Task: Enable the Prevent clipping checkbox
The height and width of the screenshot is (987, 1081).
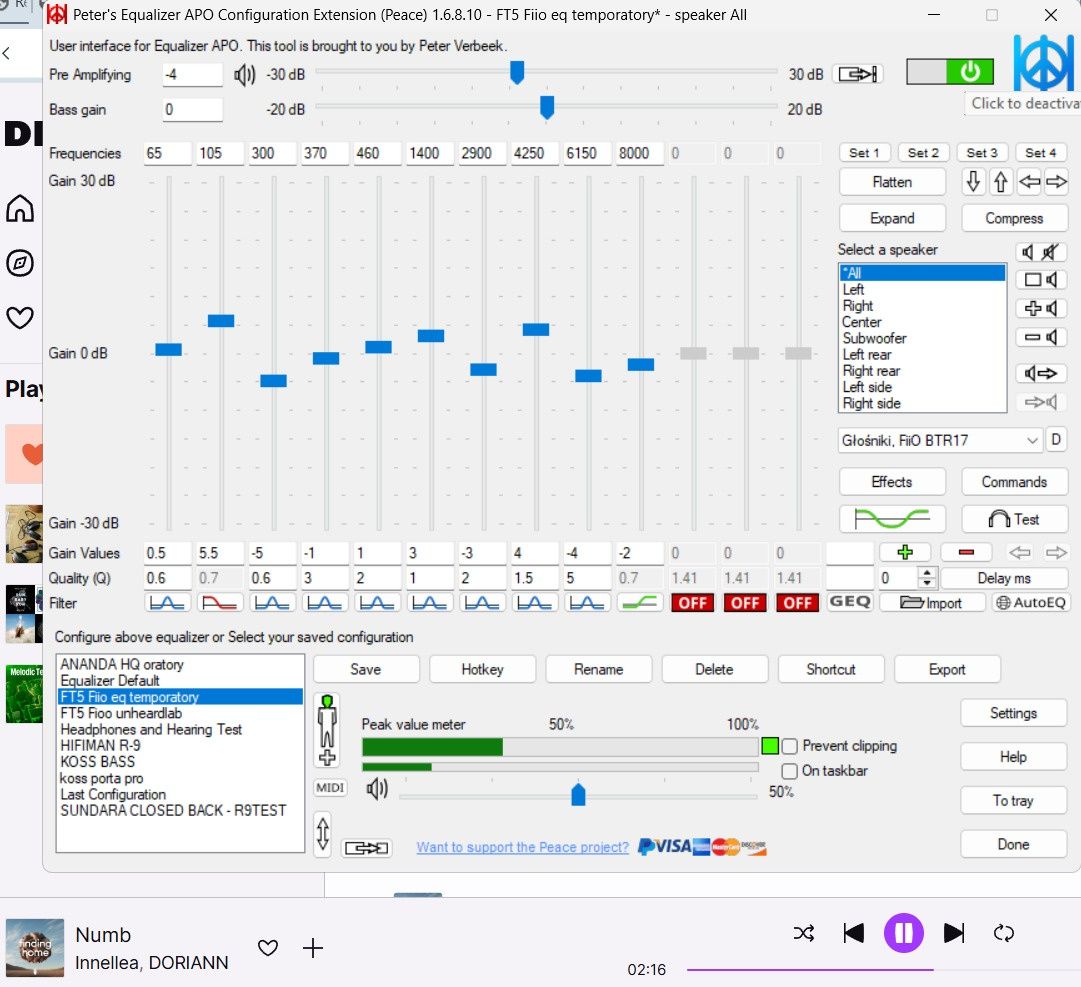Action: tap(789, 746)
